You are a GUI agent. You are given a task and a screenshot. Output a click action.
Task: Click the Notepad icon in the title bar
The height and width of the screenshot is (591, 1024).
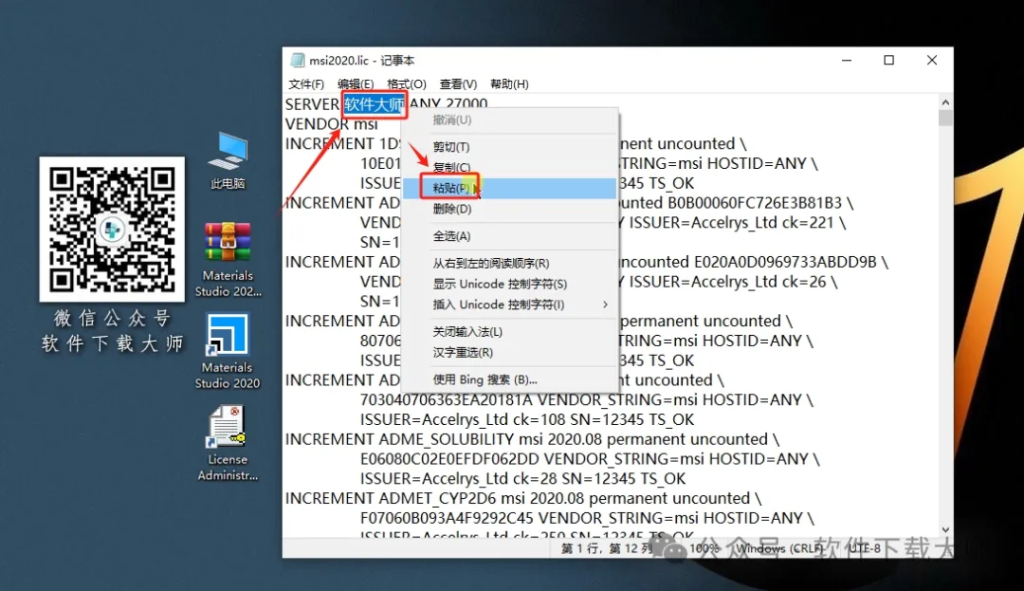click(x=298, y=60)
